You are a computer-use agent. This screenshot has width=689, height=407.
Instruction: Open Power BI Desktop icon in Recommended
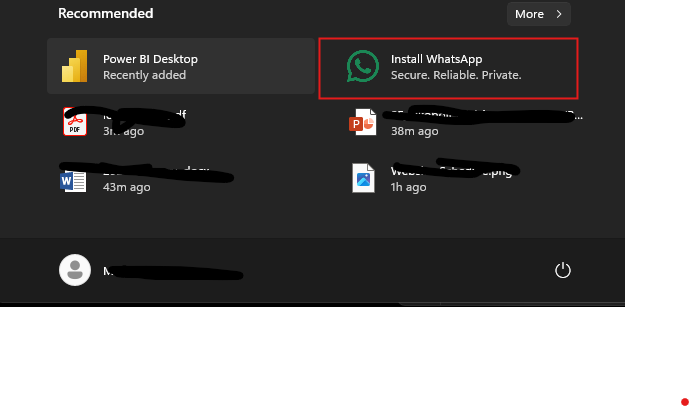coord(74,66)
